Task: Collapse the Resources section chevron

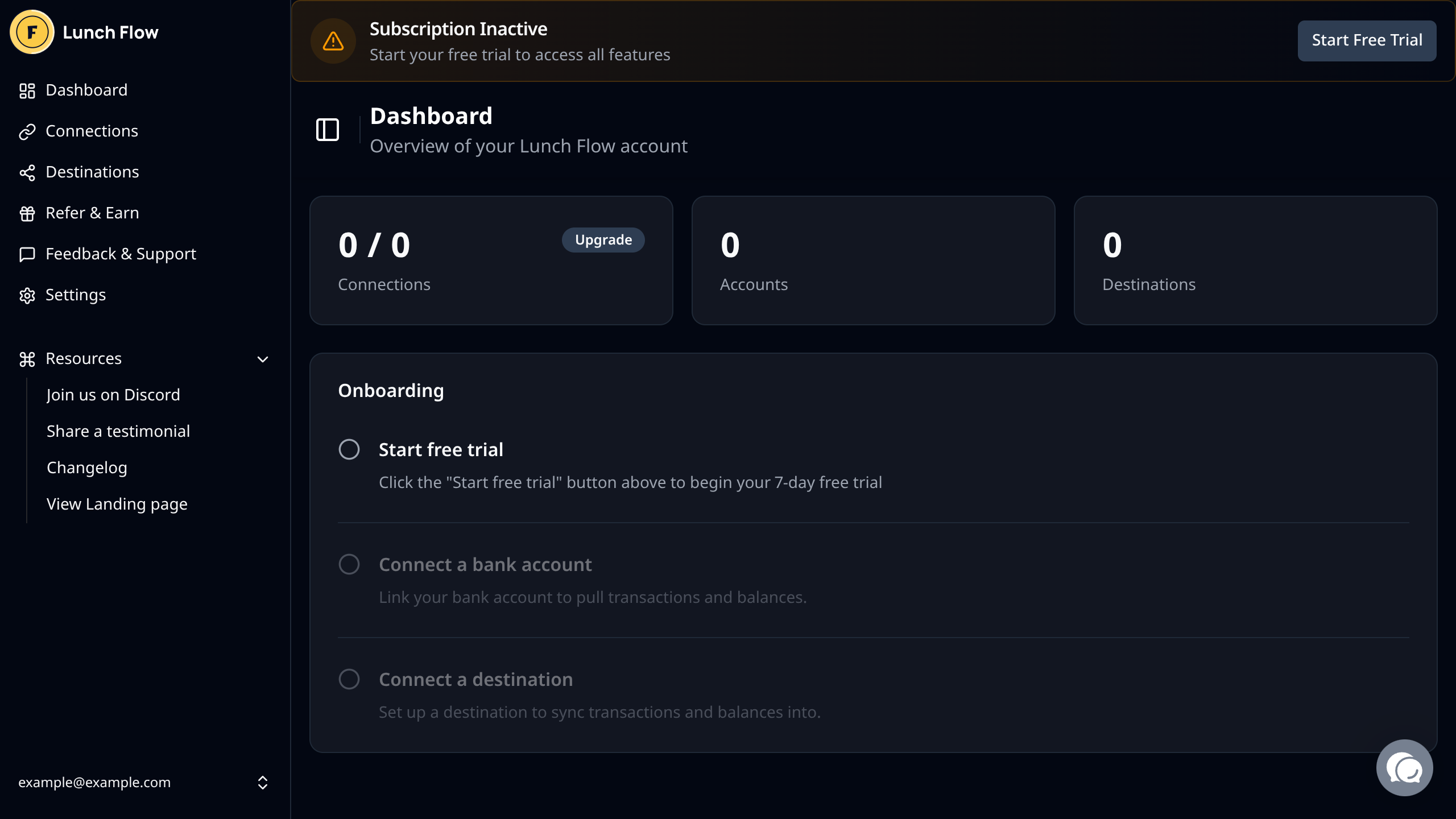Action: tap(263, 359)
